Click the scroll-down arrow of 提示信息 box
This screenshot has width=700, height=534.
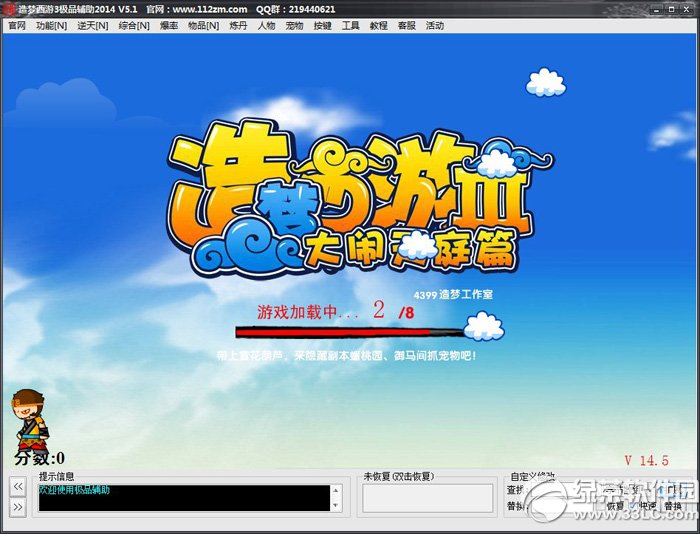(336, 505)
